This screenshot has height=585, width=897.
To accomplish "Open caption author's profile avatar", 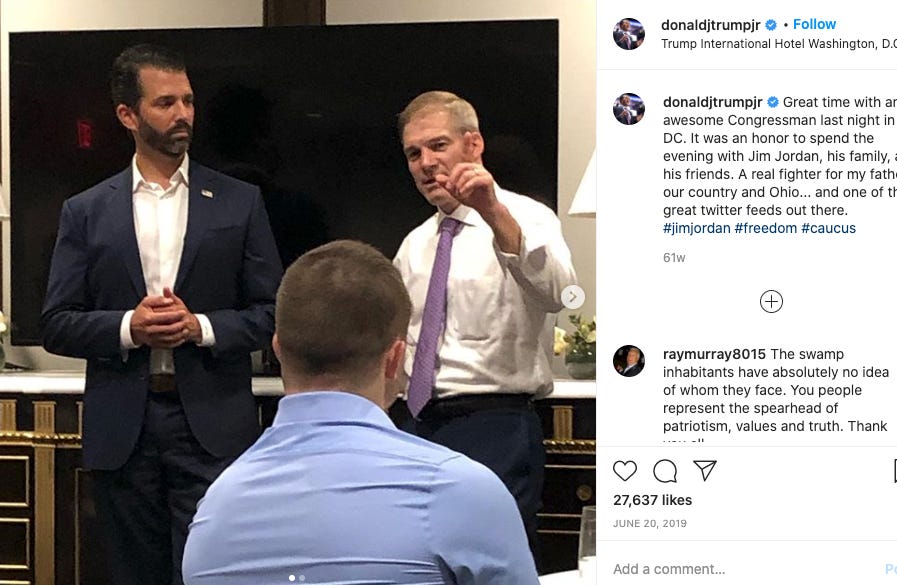I will tap(629, 109).
